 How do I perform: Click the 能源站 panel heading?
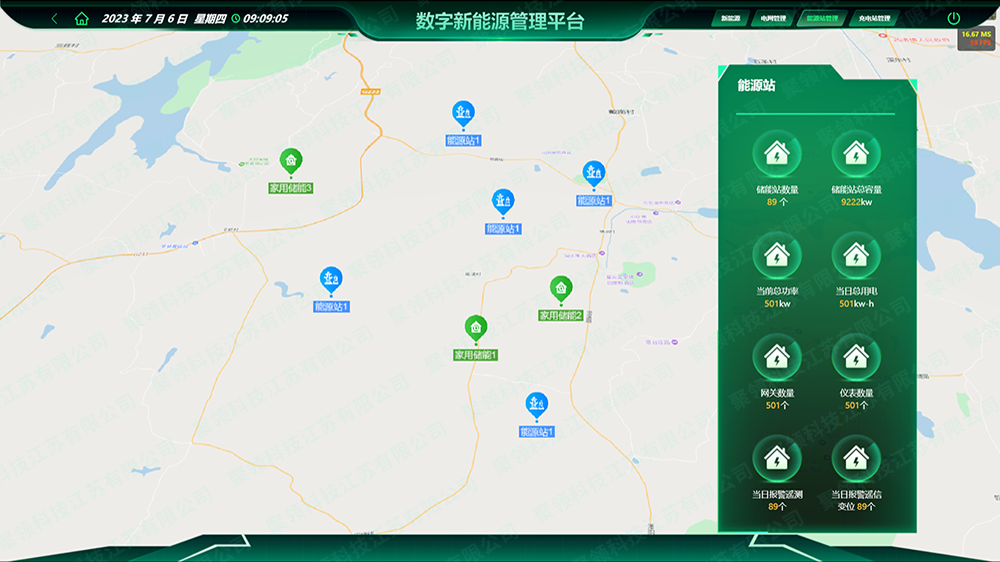756,85
